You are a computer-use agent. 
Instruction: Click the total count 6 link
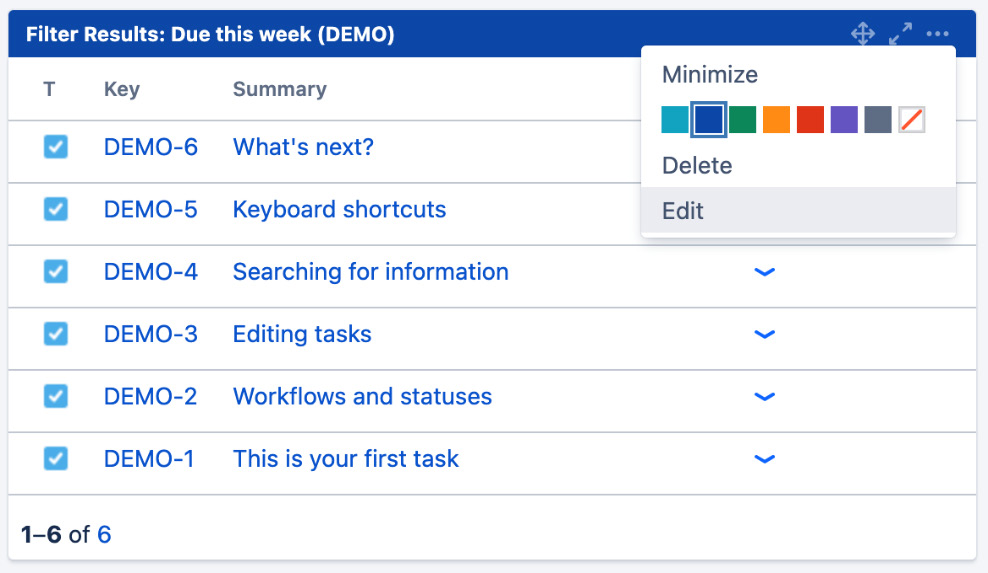point(104,535)
